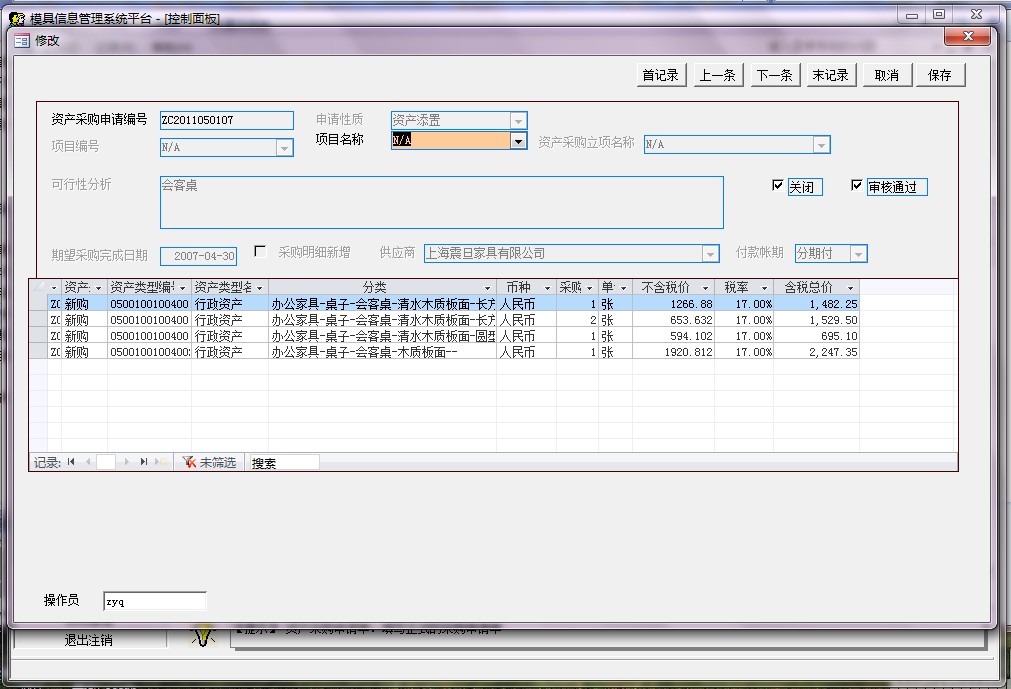1011x689 pixels.
Task: Click the 末记录 button
Action: coord(830,75)
